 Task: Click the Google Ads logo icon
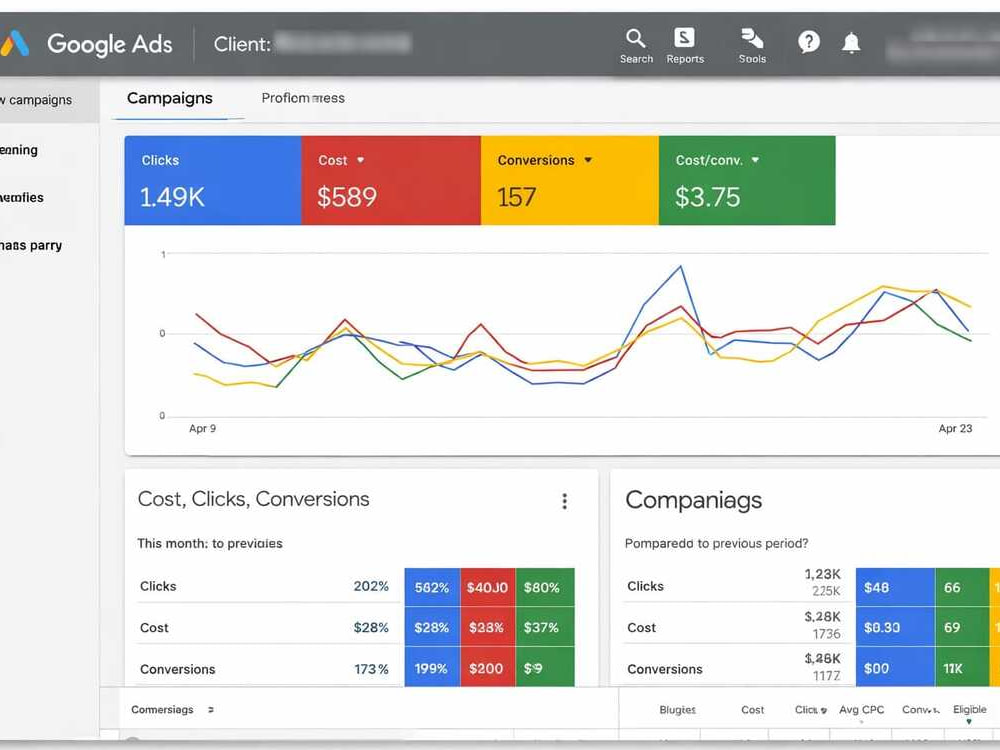(14, 44)
